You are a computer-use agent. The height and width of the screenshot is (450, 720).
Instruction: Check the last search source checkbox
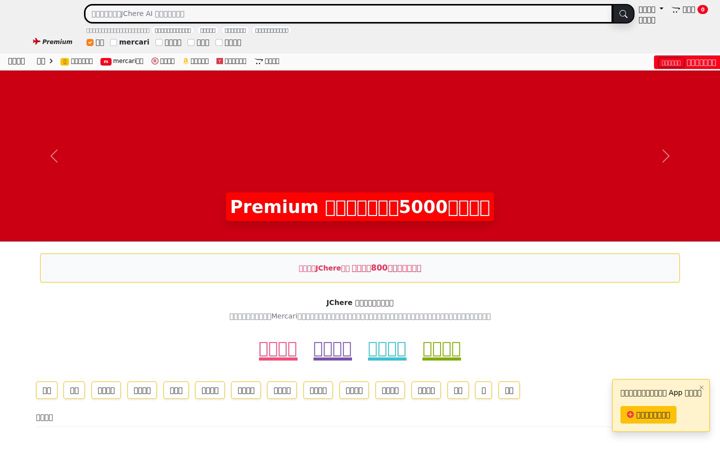tap(219, 42)
